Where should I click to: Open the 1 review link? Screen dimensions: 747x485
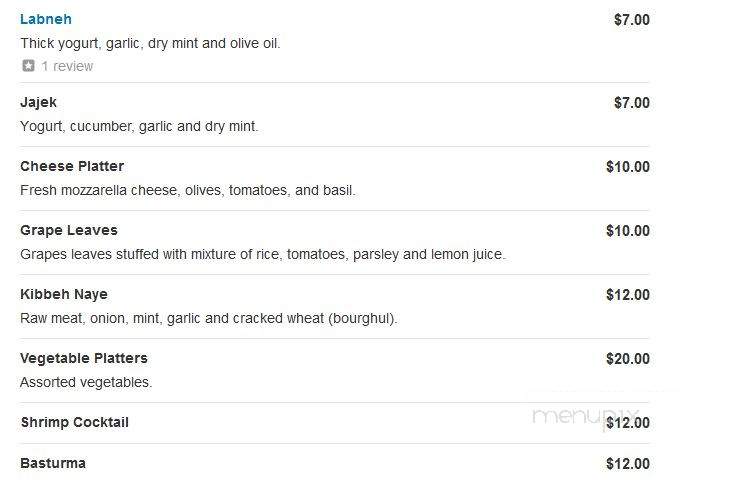point(67,66)
